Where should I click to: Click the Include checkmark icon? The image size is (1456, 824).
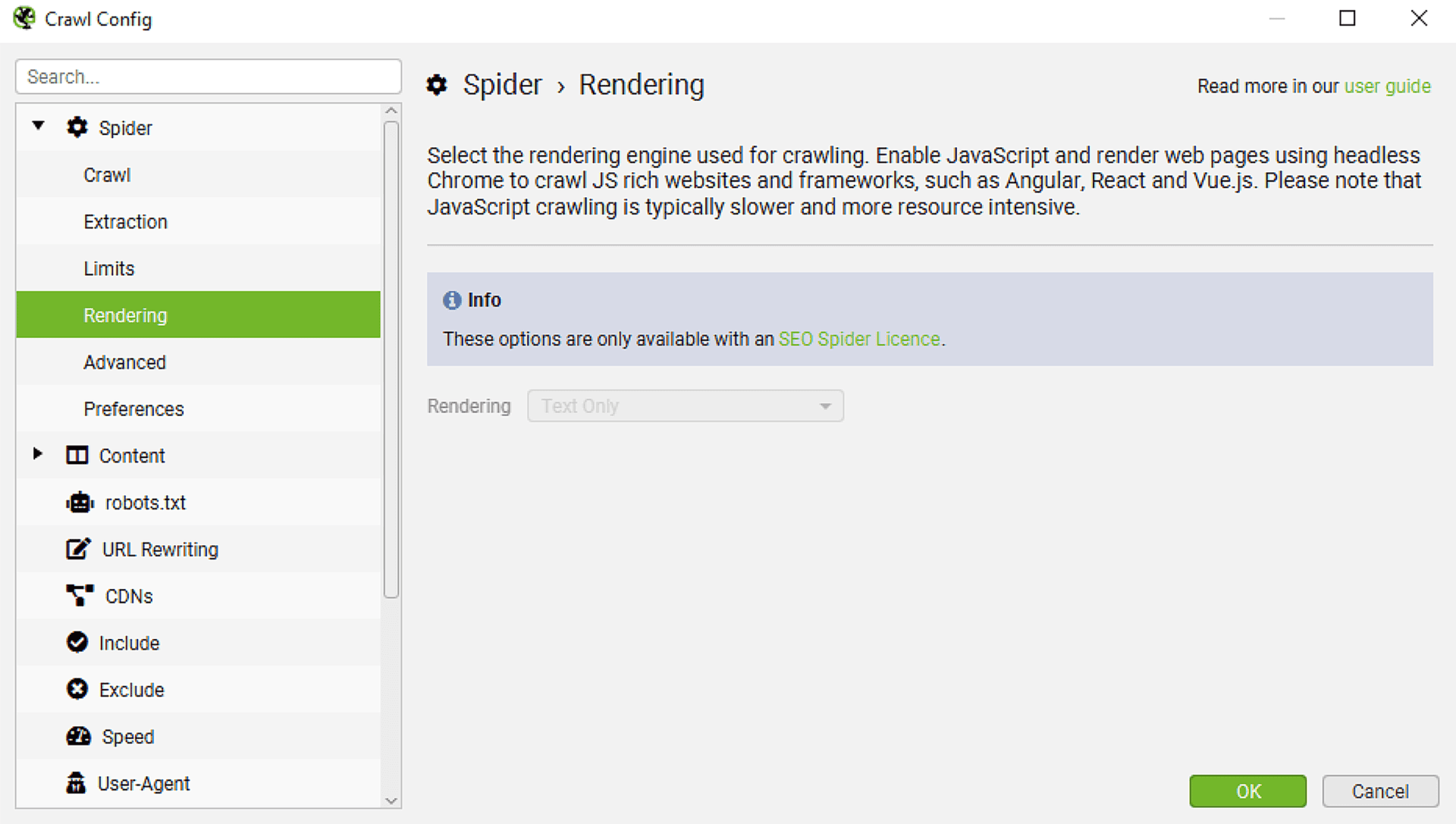[78, 642]
